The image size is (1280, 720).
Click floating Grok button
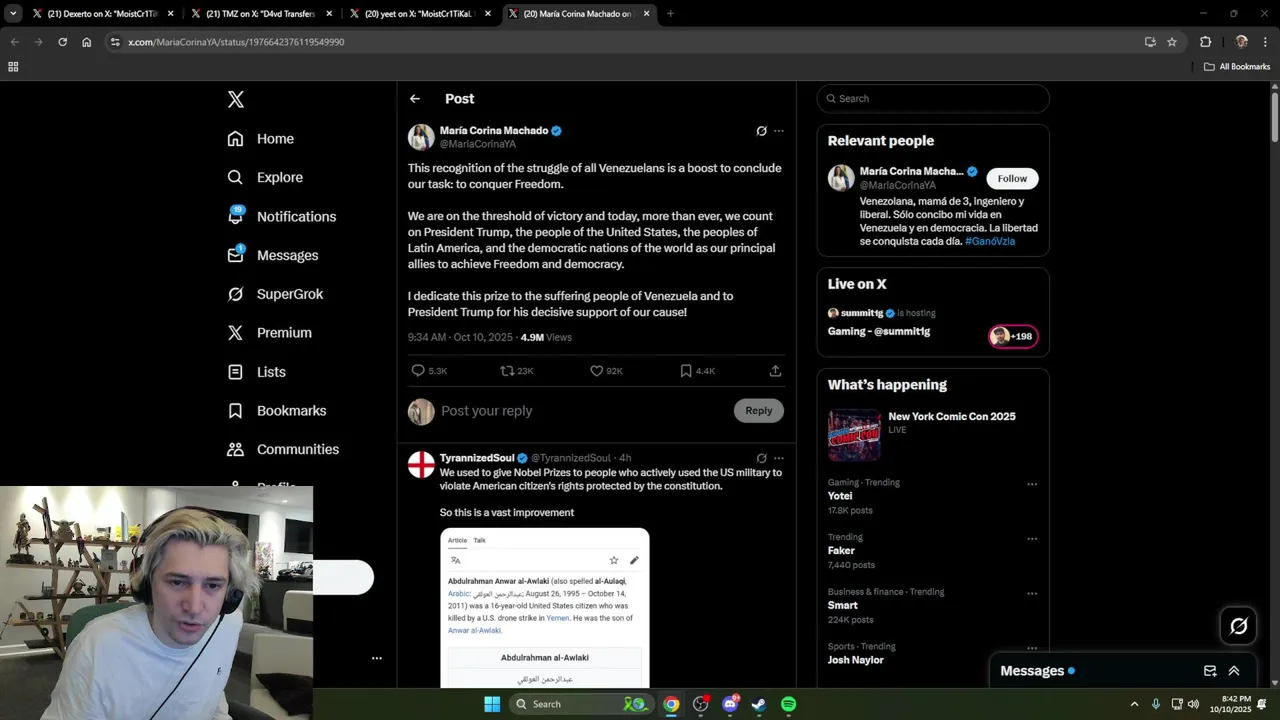click(x=1239, y=626)
